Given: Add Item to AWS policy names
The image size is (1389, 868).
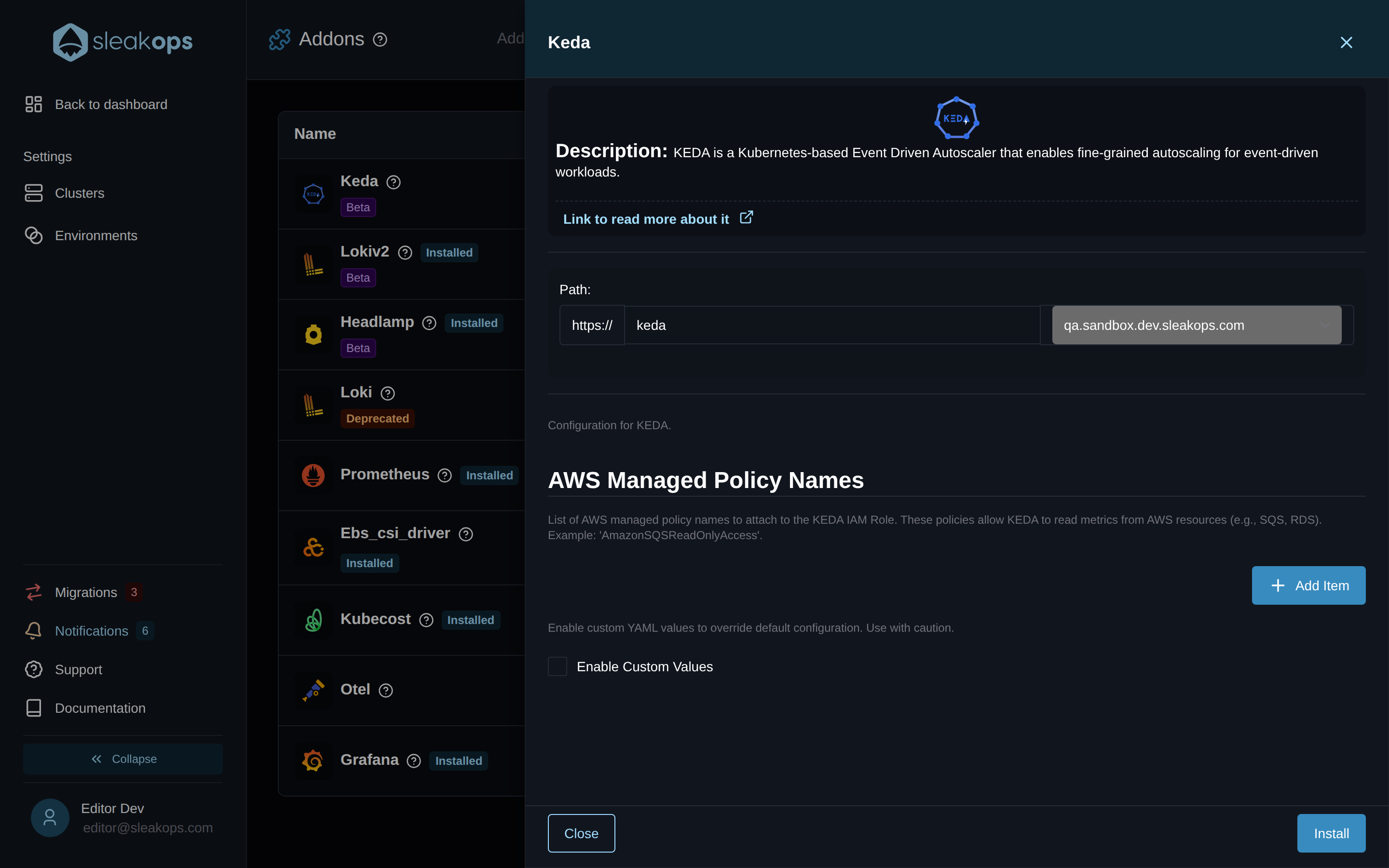Looking at the screenshot, I should click(x=1308, y=585).
